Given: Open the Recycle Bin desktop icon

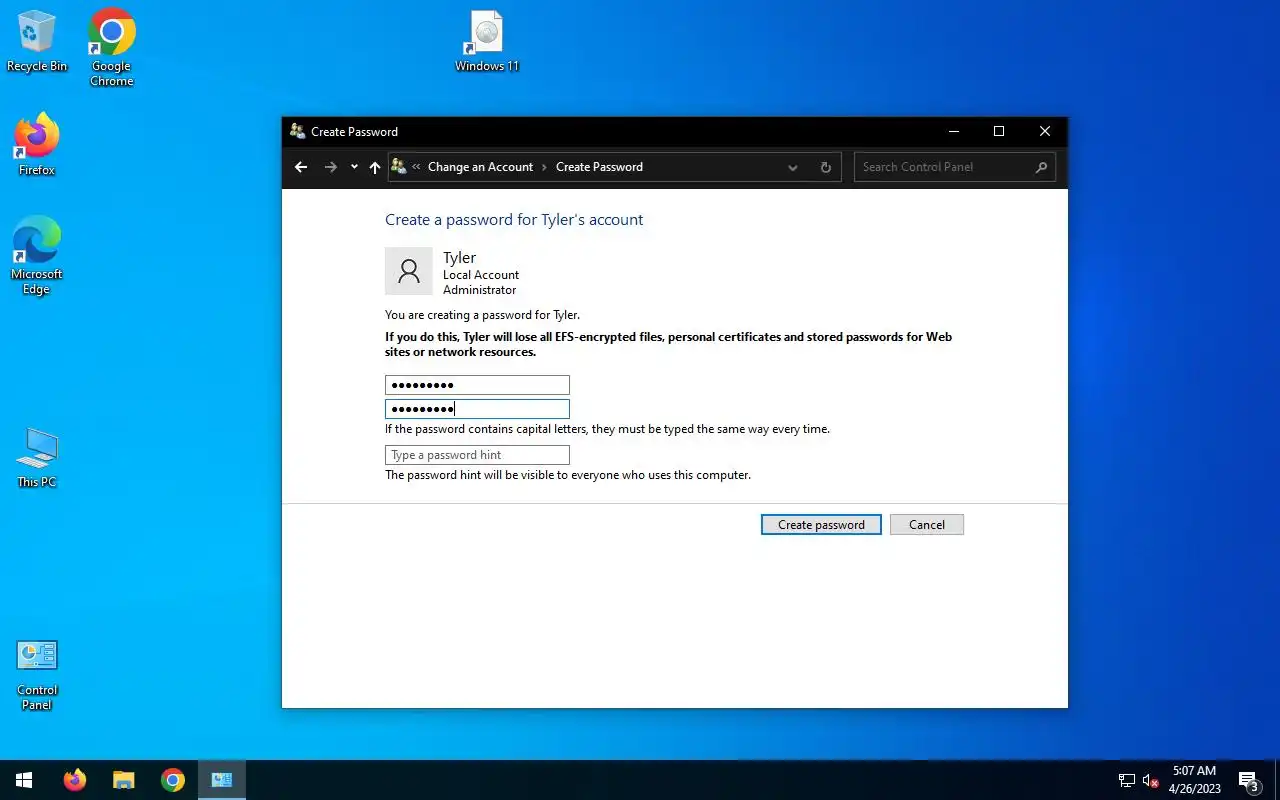Looking at the screenshot, I should tap(37, 42).
